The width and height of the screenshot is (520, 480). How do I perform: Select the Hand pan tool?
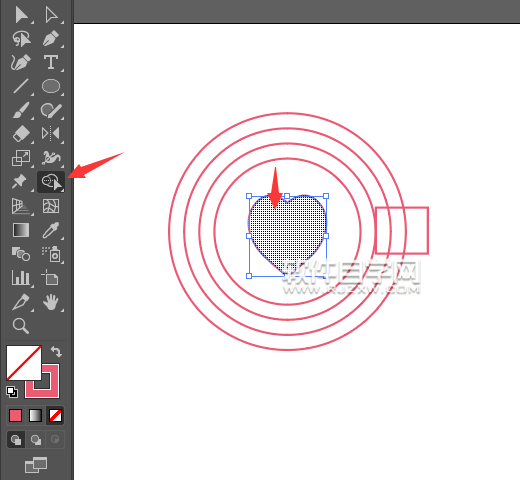click(x=51, y=302)
